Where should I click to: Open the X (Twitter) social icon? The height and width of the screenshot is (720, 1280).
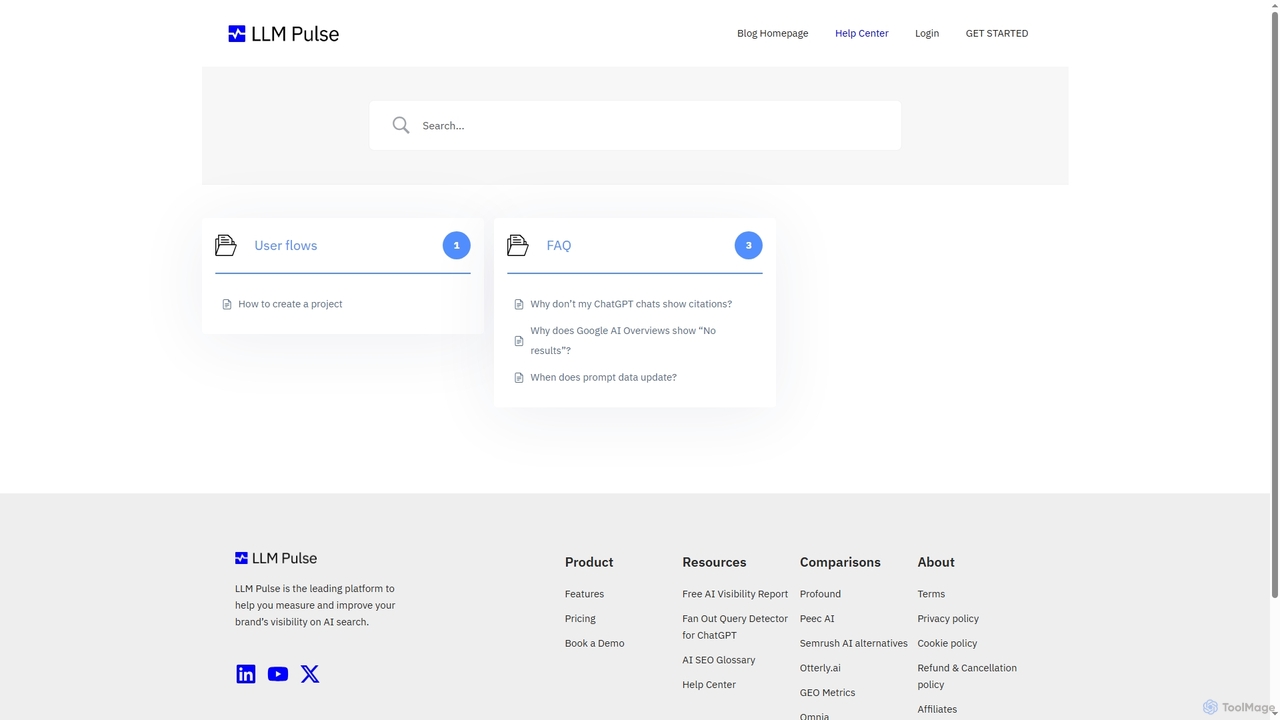click(x=310, y=674)
